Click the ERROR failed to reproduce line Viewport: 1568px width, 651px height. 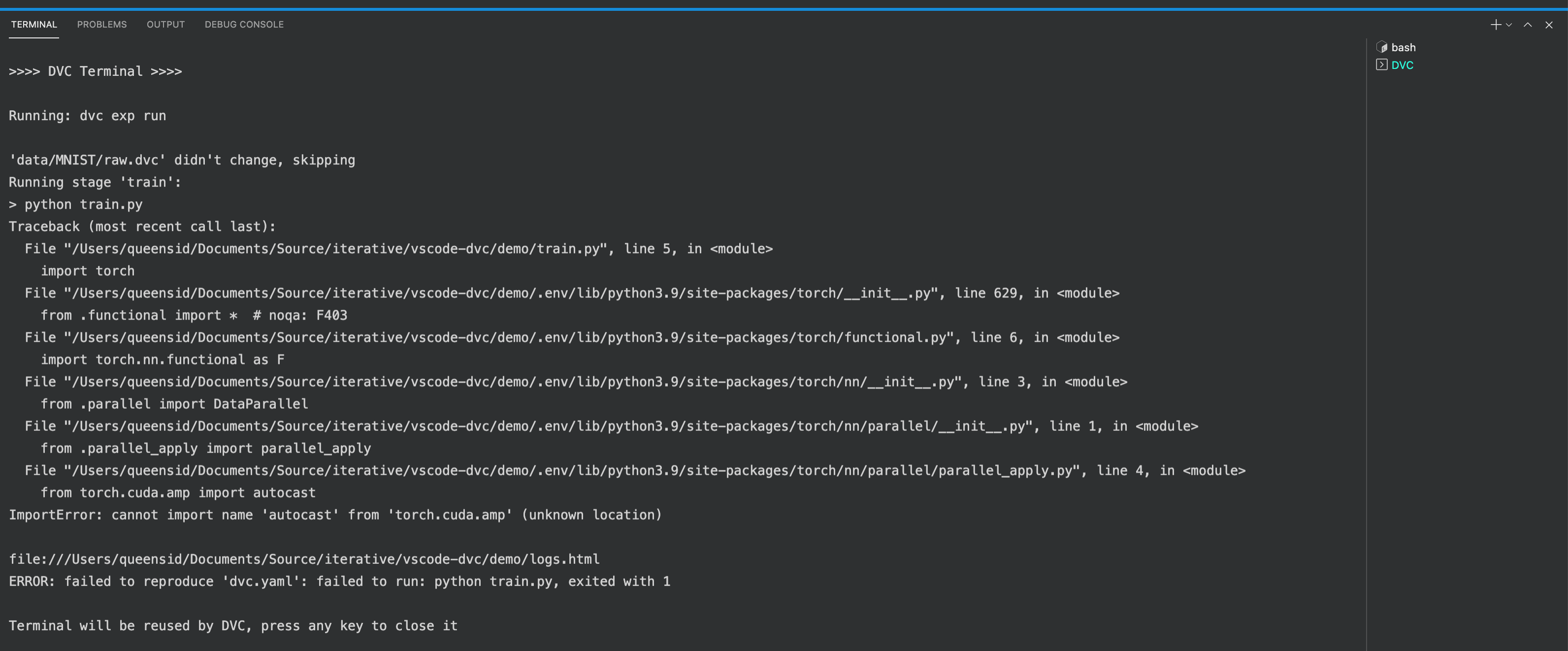point(339,581)
